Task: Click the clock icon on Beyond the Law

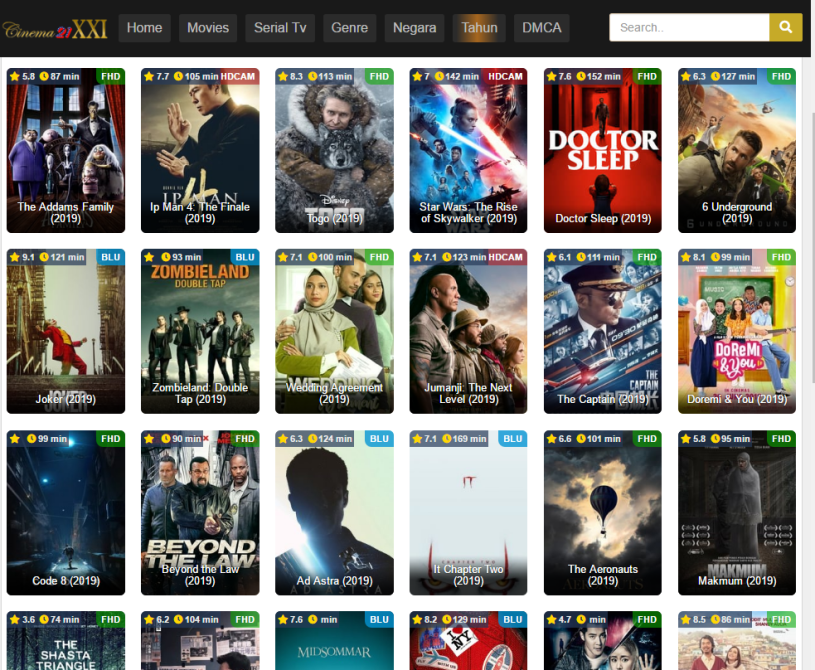Action: pos(166,439)
